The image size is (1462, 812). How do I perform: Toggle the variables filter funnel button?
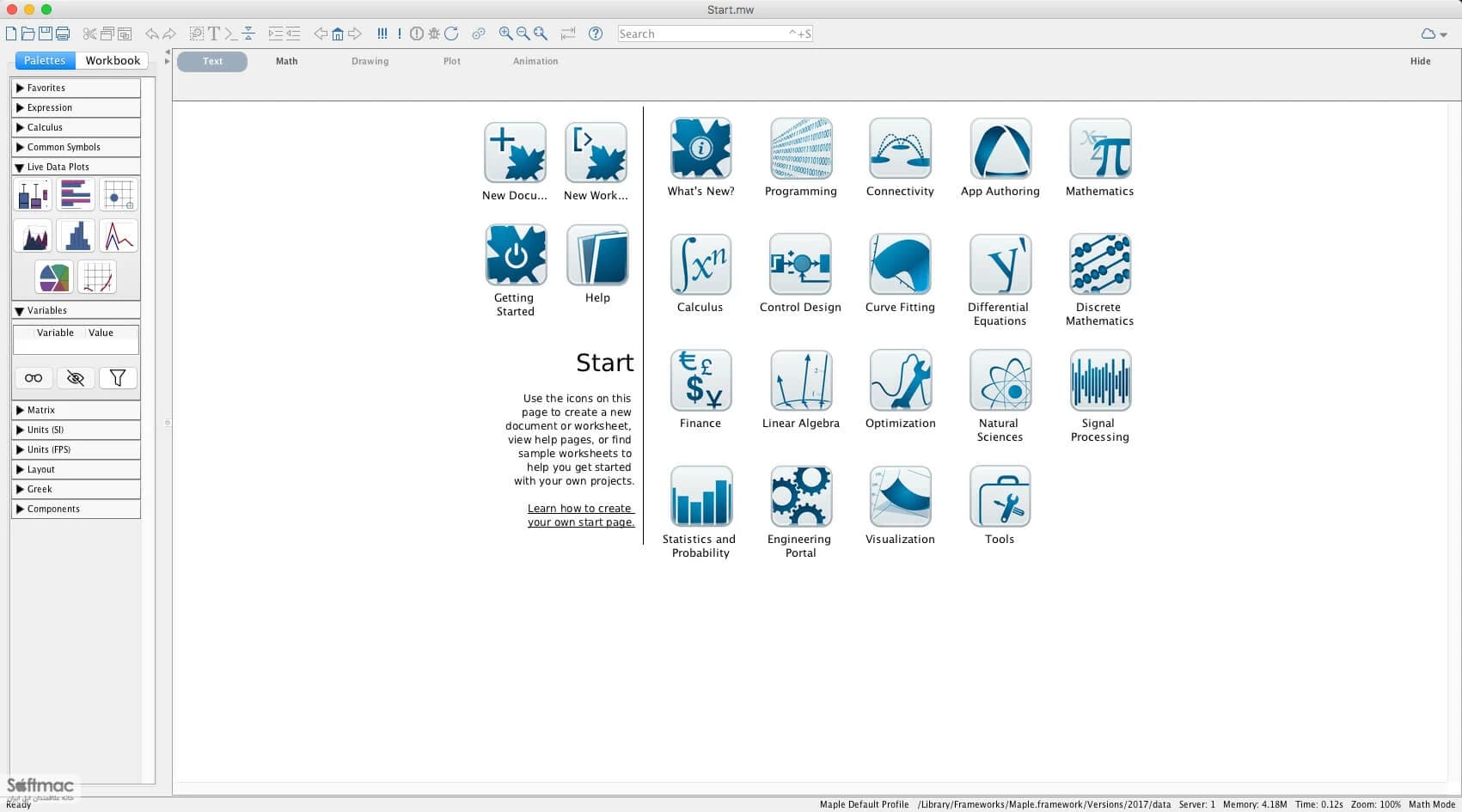click(118, 378)
